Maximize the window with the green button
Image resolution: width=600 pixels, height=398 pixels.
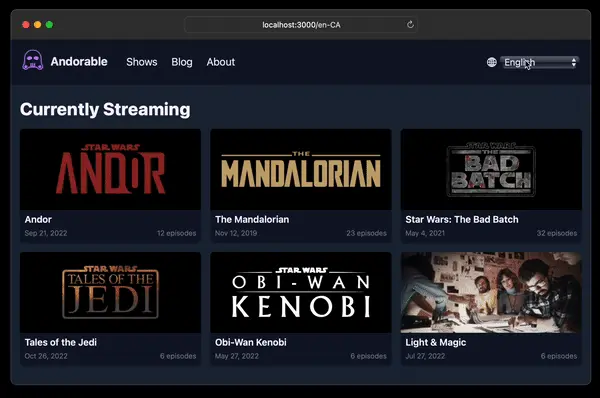(49, 24)
